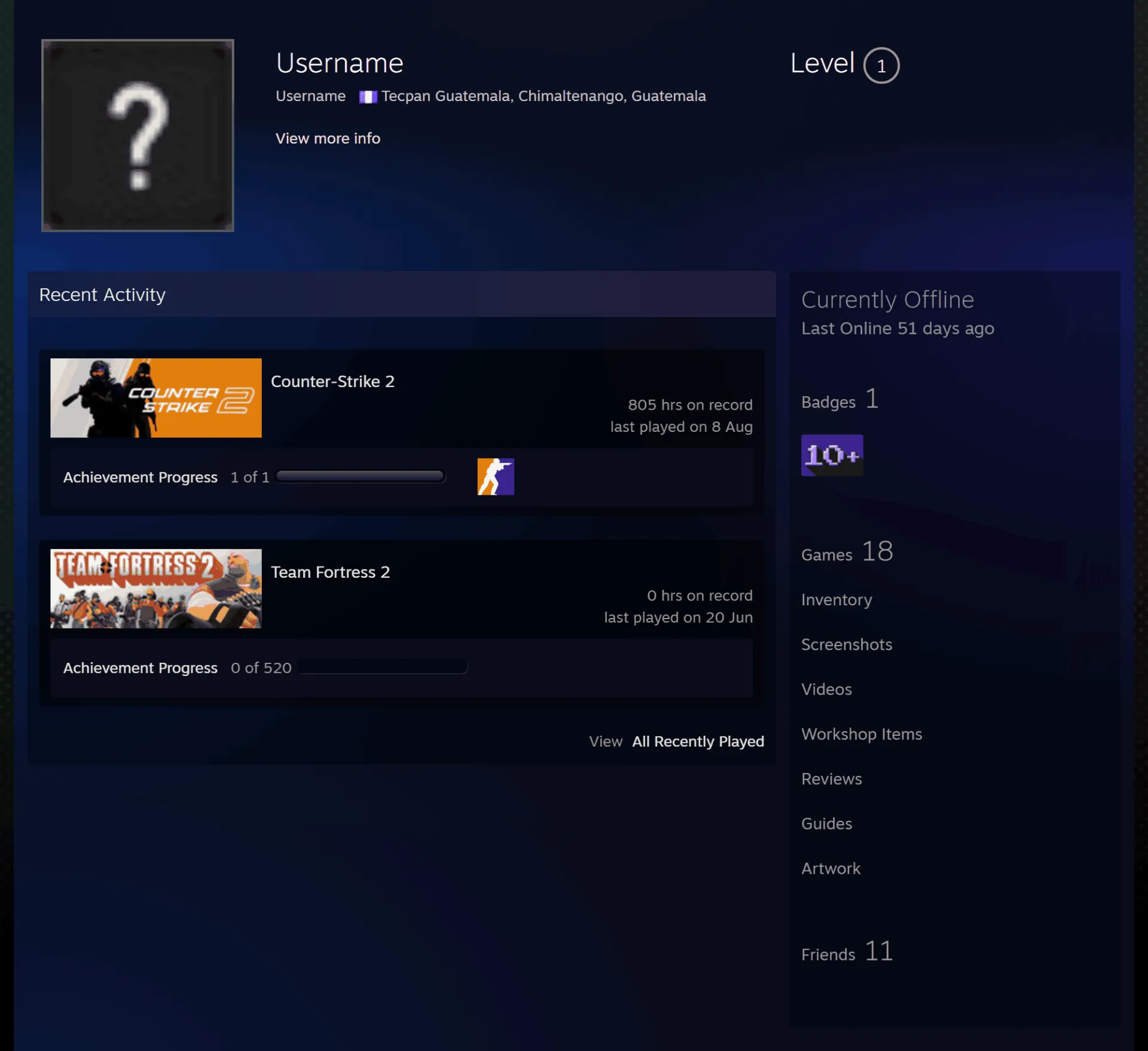Open the Videos link
This screenshot has height=1051, width=1148.
pyautogui.click(x=826, y=690)
